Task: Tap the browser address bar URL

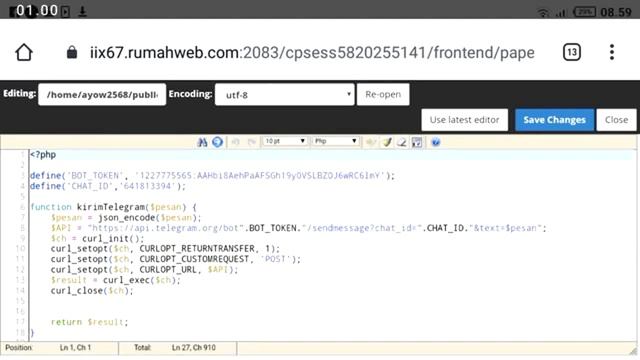Action: click(312, 53)
